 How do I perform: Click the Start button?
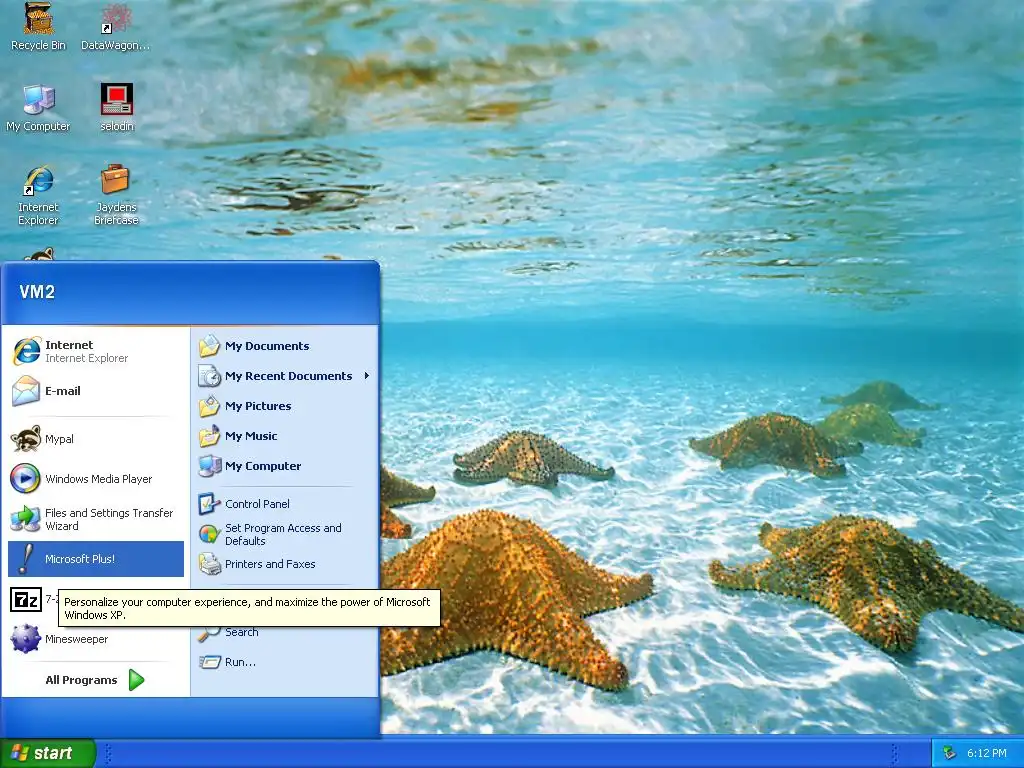[48, 753]
